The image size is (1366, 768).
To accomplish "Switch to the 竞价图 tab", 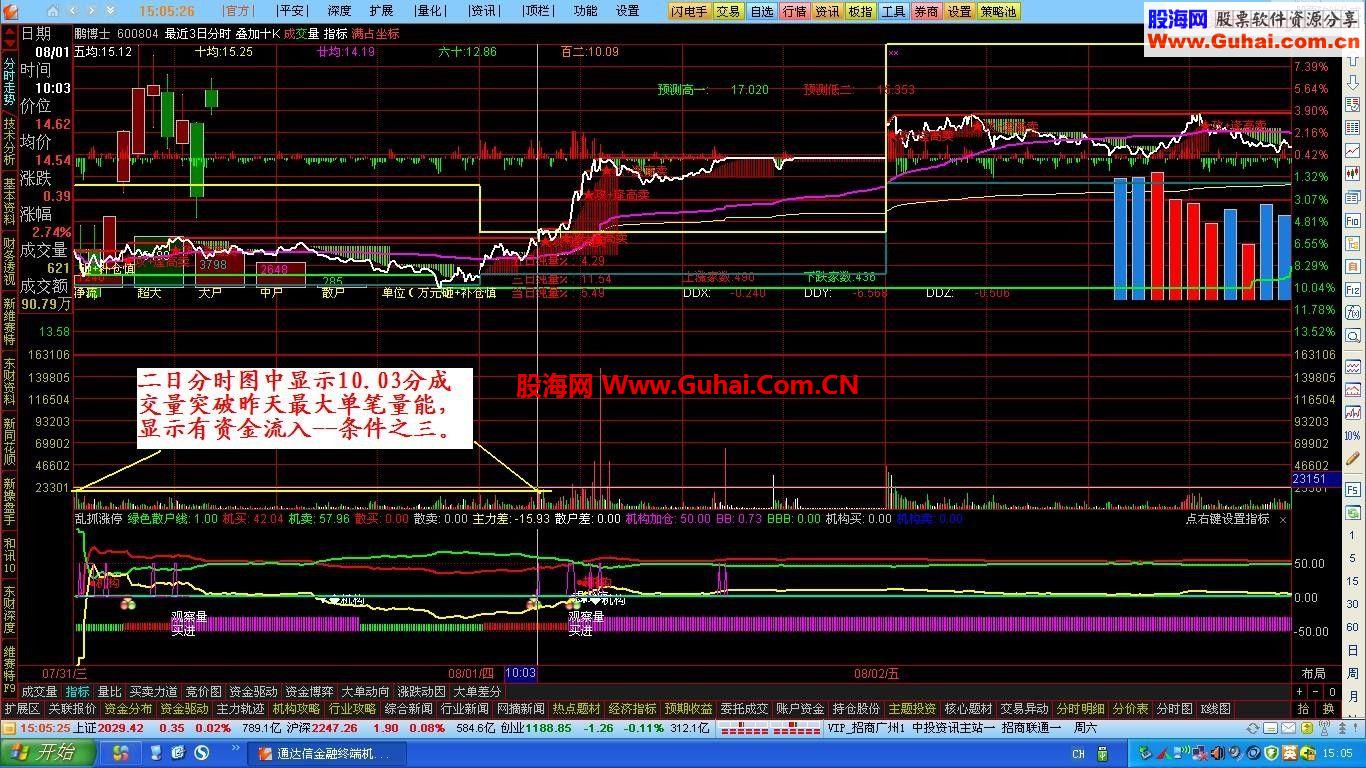I will click(x=203, y=691).
